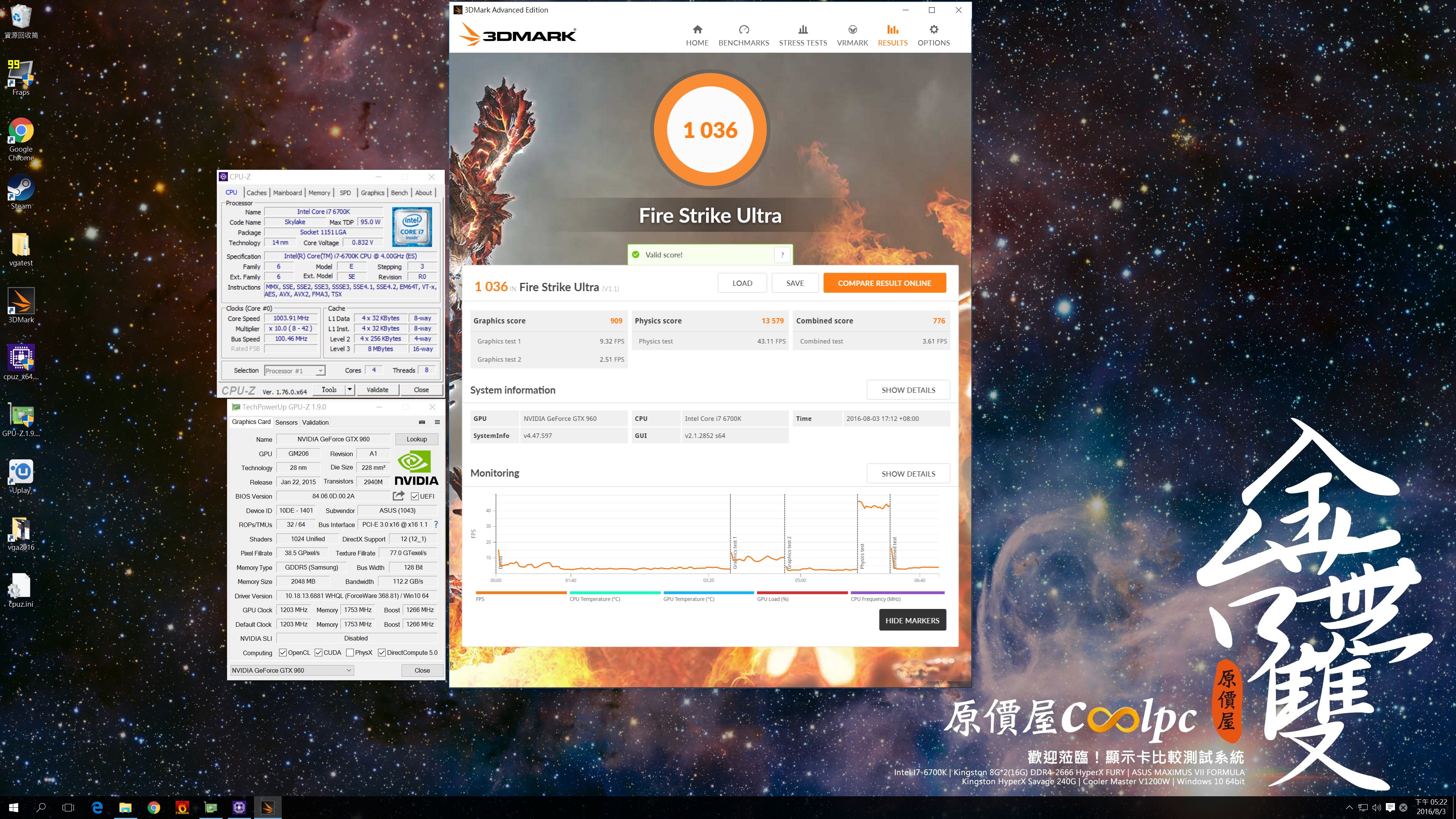Viewport: 1456px width, 819px height.
Task: Show hidden tray icons chevron
Action: (x=1349, y=808)
